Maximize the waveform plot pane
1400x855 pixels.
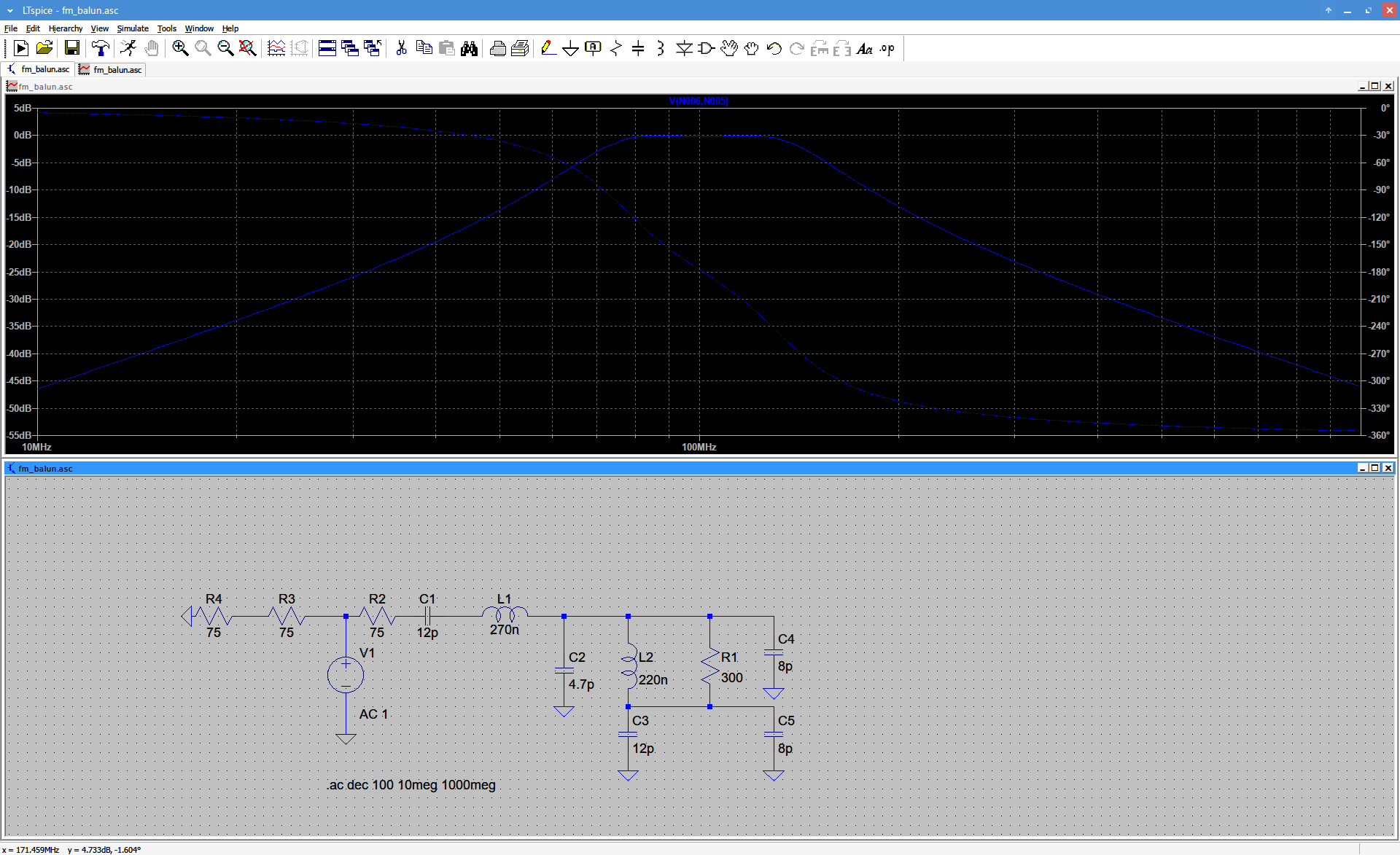[x=1375, y=86]
